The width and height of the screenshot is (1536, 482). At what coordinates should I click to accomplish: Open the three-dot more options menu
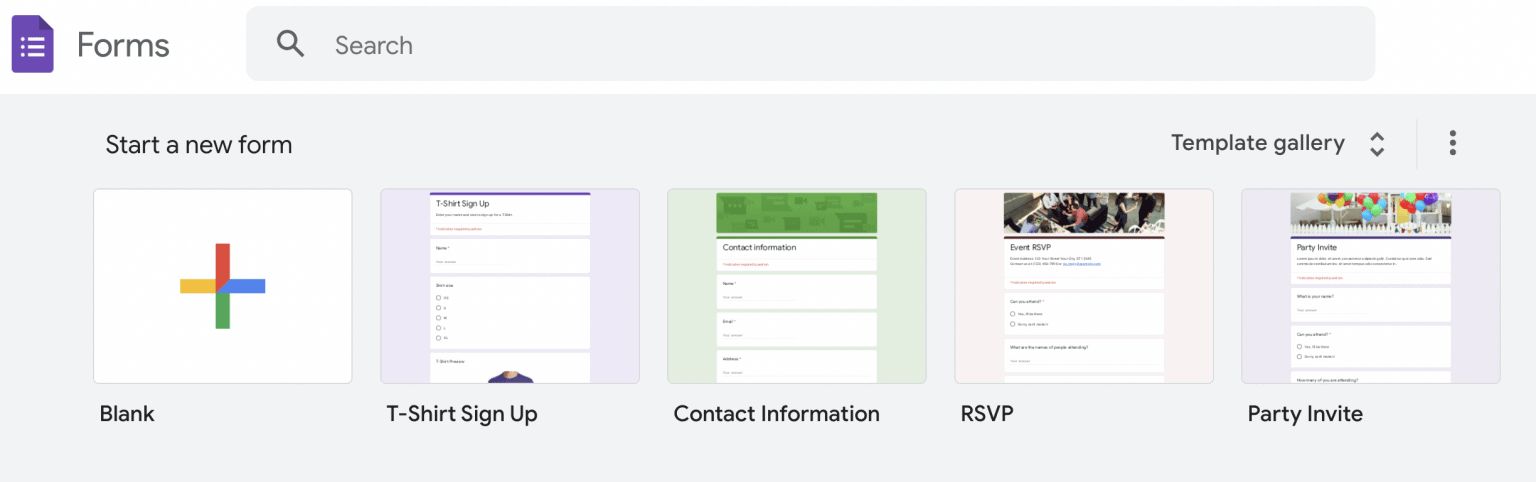(1452, 143)
